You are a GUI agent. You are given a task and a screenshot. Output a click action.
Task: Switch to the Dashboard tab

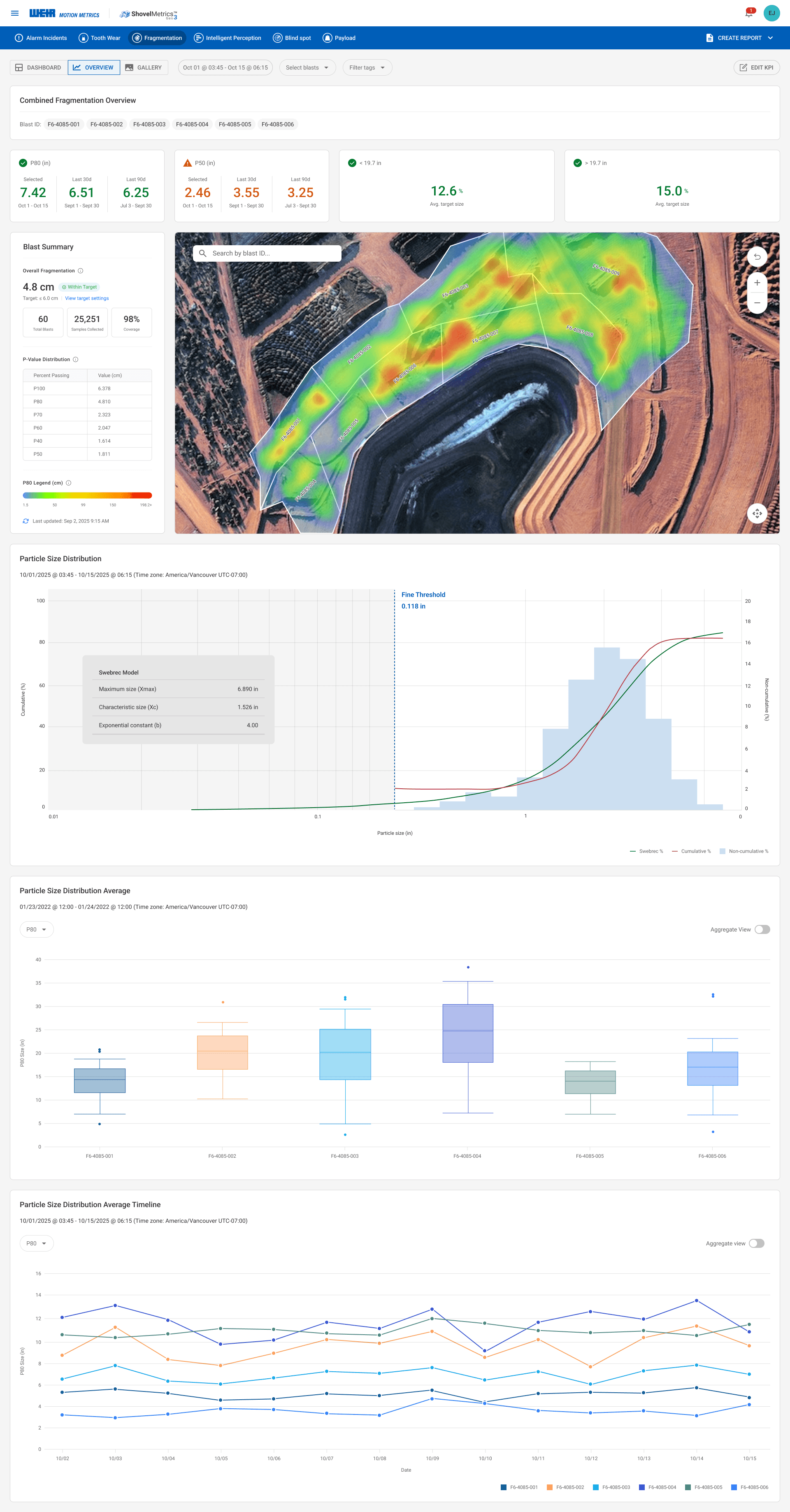coord(38,67)
